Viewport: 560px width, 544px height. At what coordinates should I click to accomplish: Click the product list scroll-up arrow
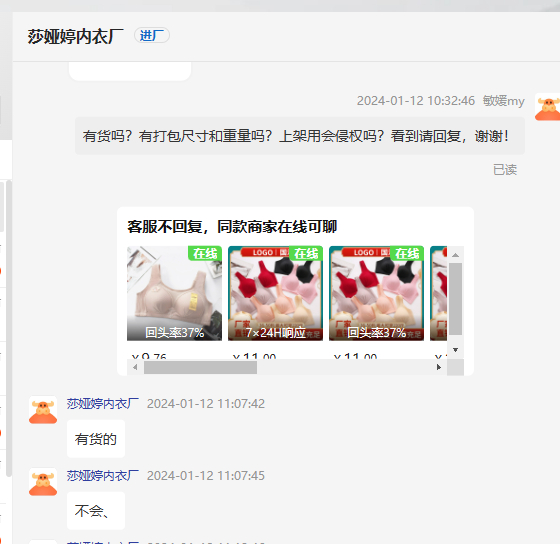pos(455,255)
